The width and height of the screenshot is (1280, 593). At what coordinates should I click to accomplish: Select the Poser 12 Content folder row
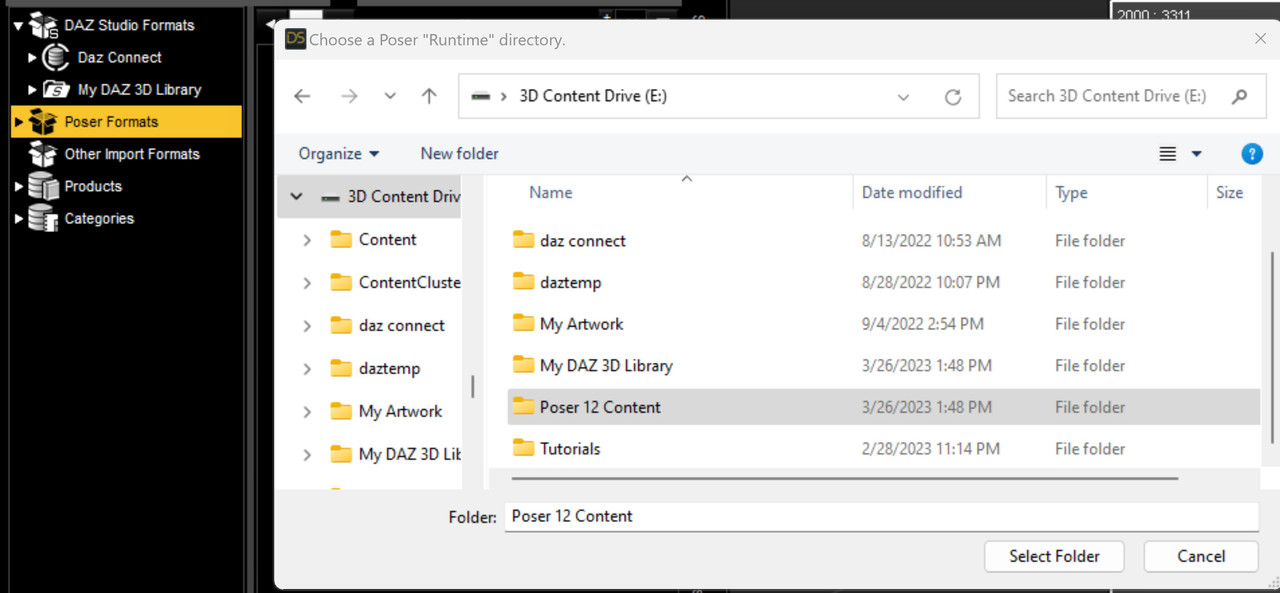pos(884,407)
